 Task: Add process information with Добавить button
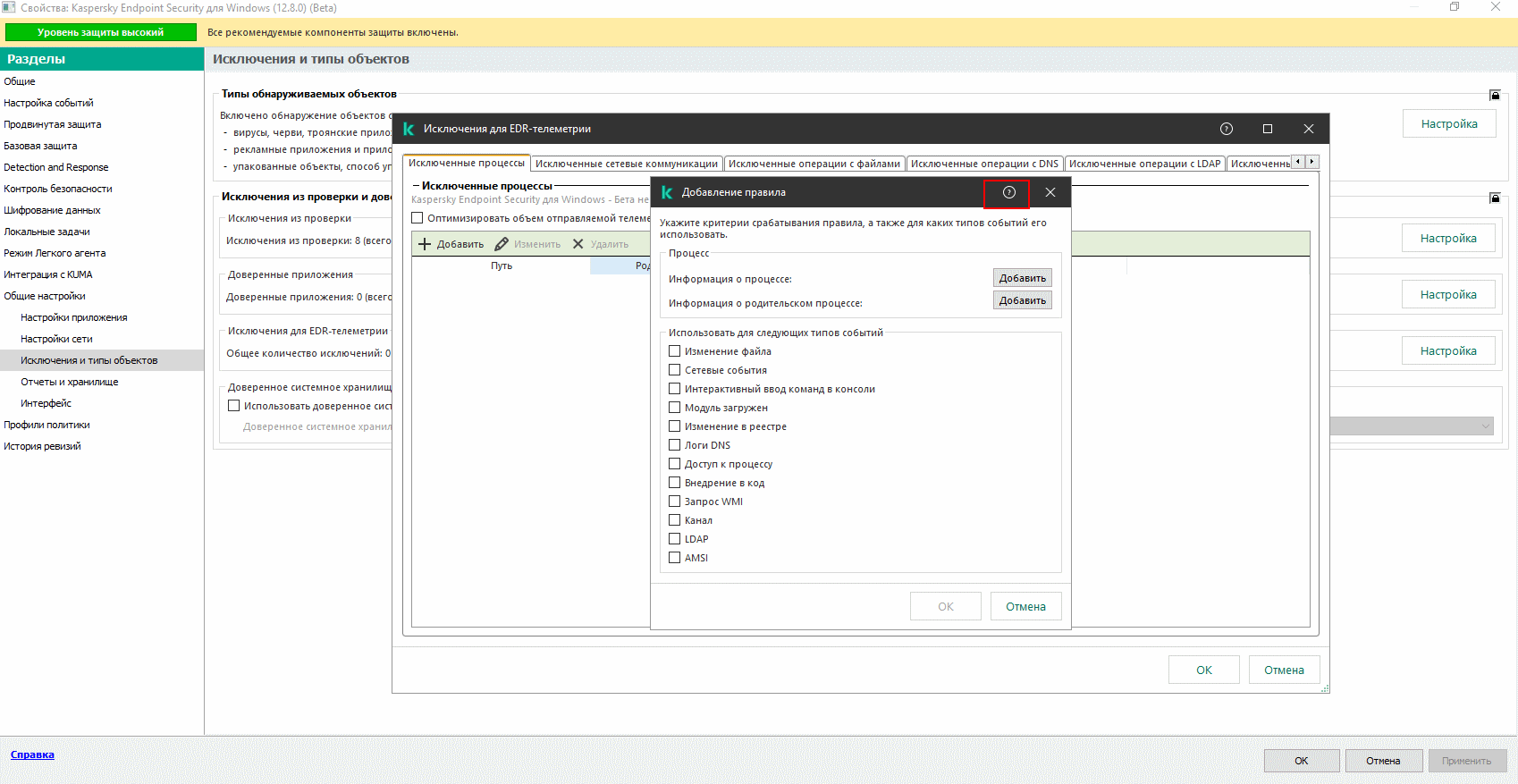coord(1023,278)
